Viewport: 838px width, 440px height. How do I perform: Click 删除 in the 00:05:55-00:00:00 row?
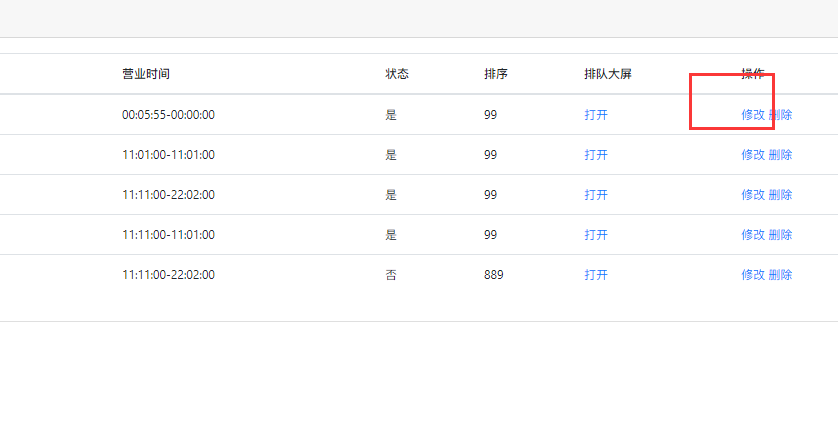coord(780,114)
